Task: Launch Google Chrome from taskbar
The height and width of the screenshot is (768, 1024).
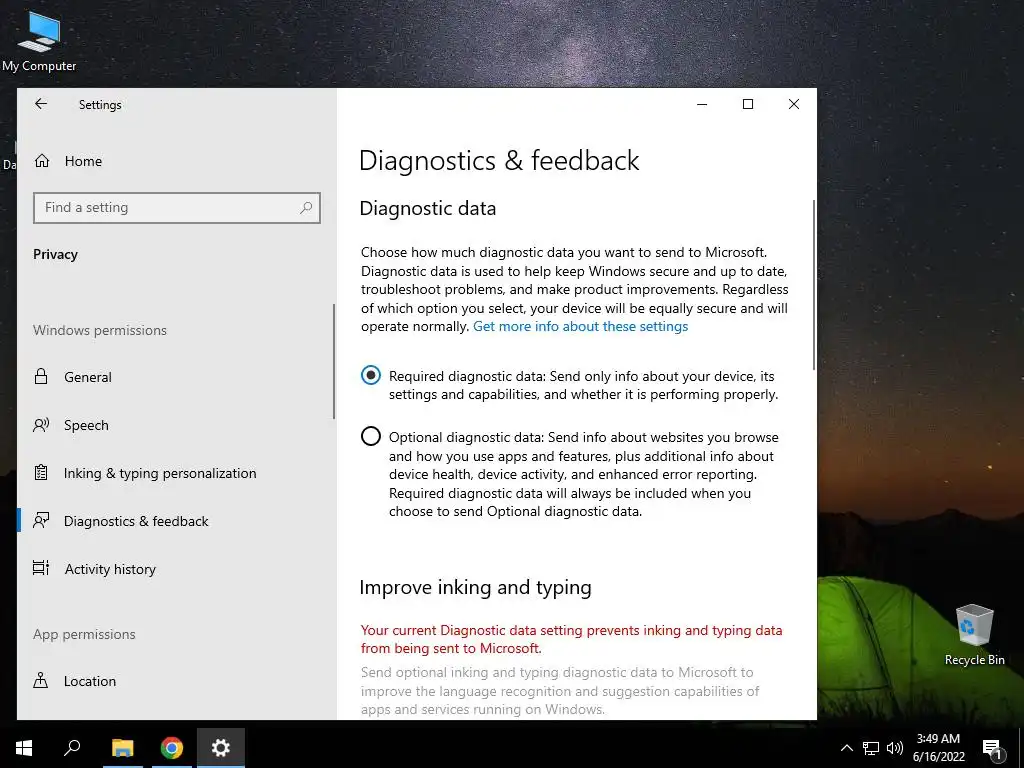Action: 172,748
